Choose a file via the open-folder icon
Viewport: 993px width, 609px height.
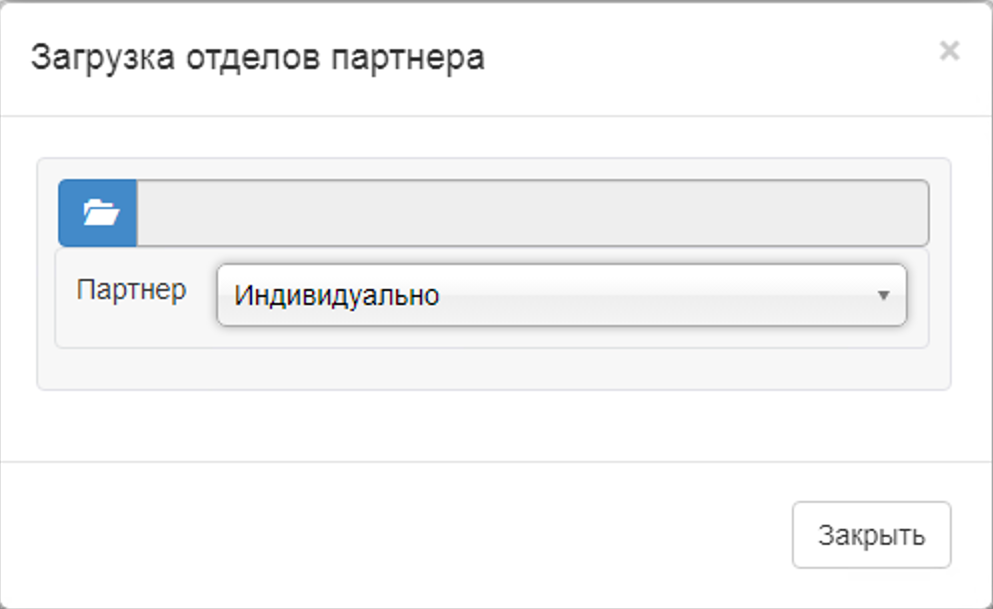click(98, 213)
